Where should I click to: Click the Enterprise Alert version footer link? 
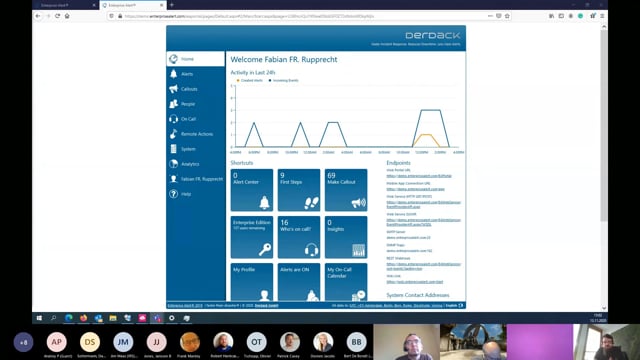click(x=185, y=305)
